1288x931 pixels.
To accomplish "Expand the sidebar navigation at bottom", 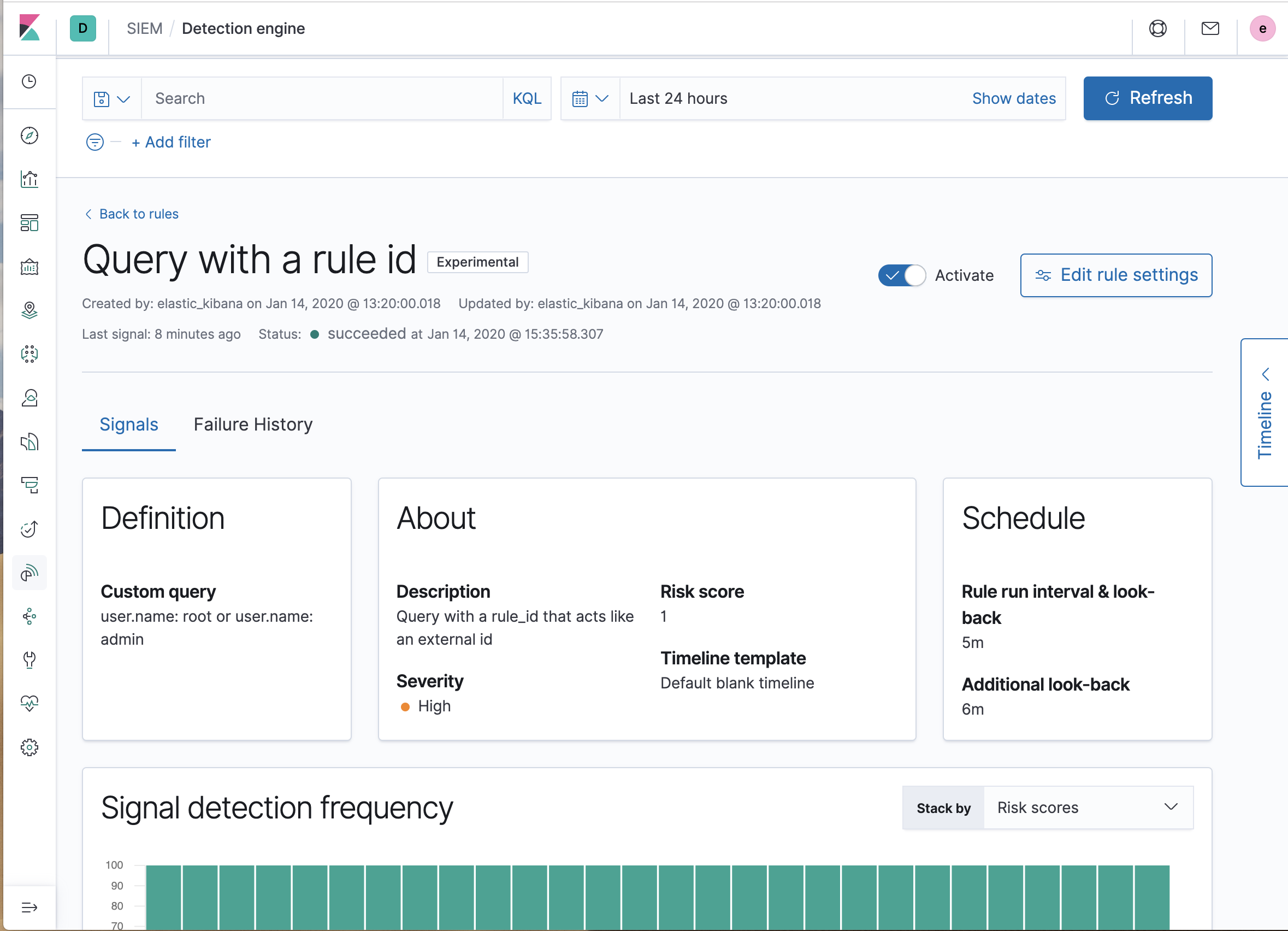I will 29,907.
